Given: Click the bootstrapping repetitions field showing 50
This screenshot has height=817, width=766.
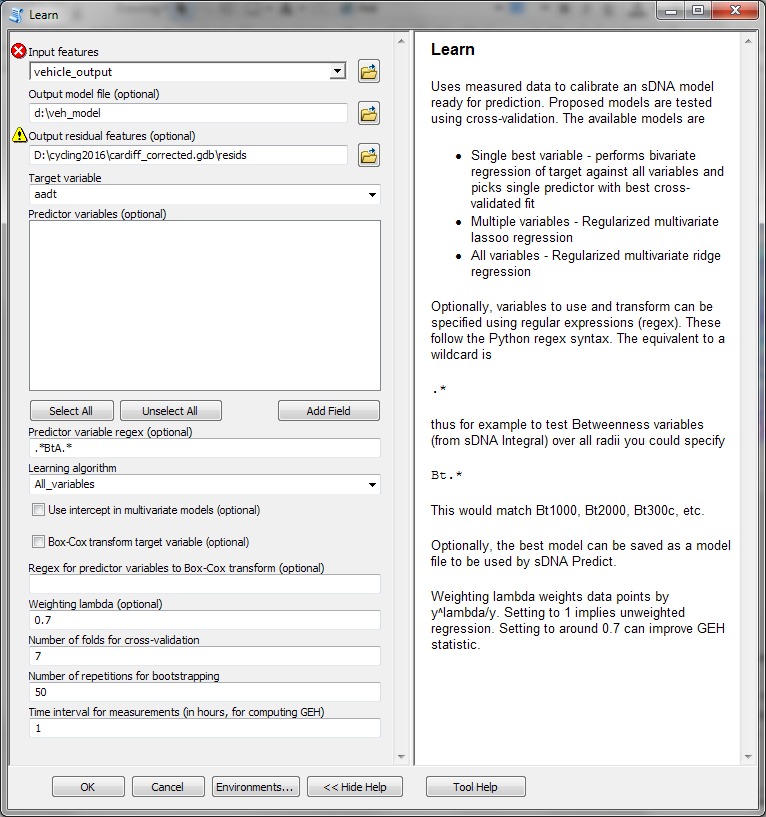Looking at the screenshot, I should point(205,692).
